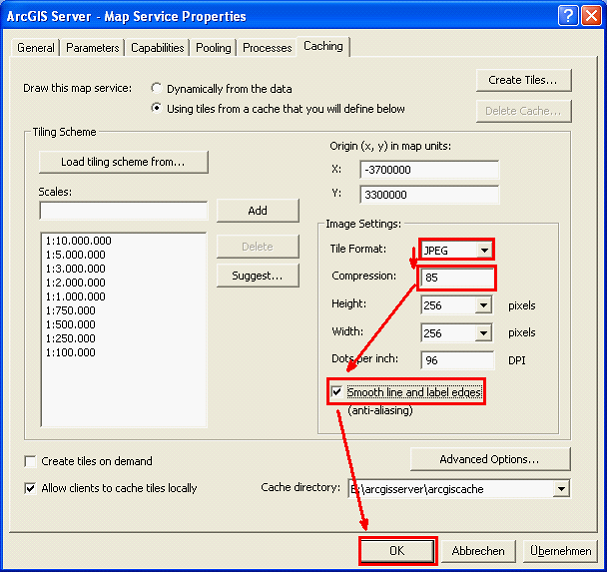The image size is (607, 572).
Task: Click the Help question mark button in title bar
Action: click(568, 16)
